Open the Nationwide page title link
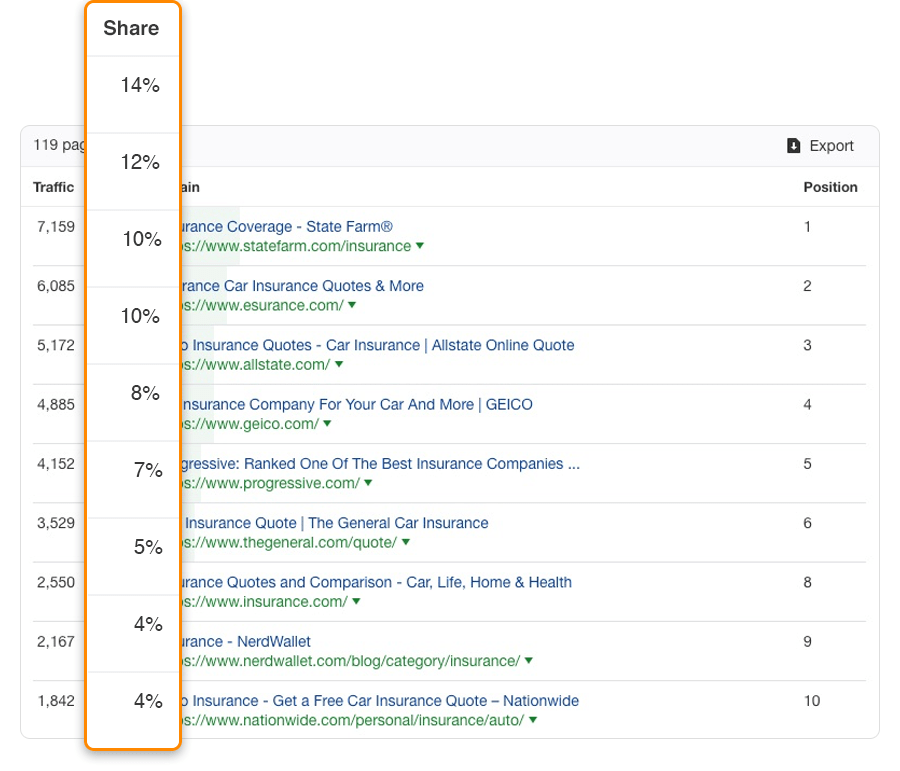The width and height of the screenshot is (900, 771). (380, 701)
